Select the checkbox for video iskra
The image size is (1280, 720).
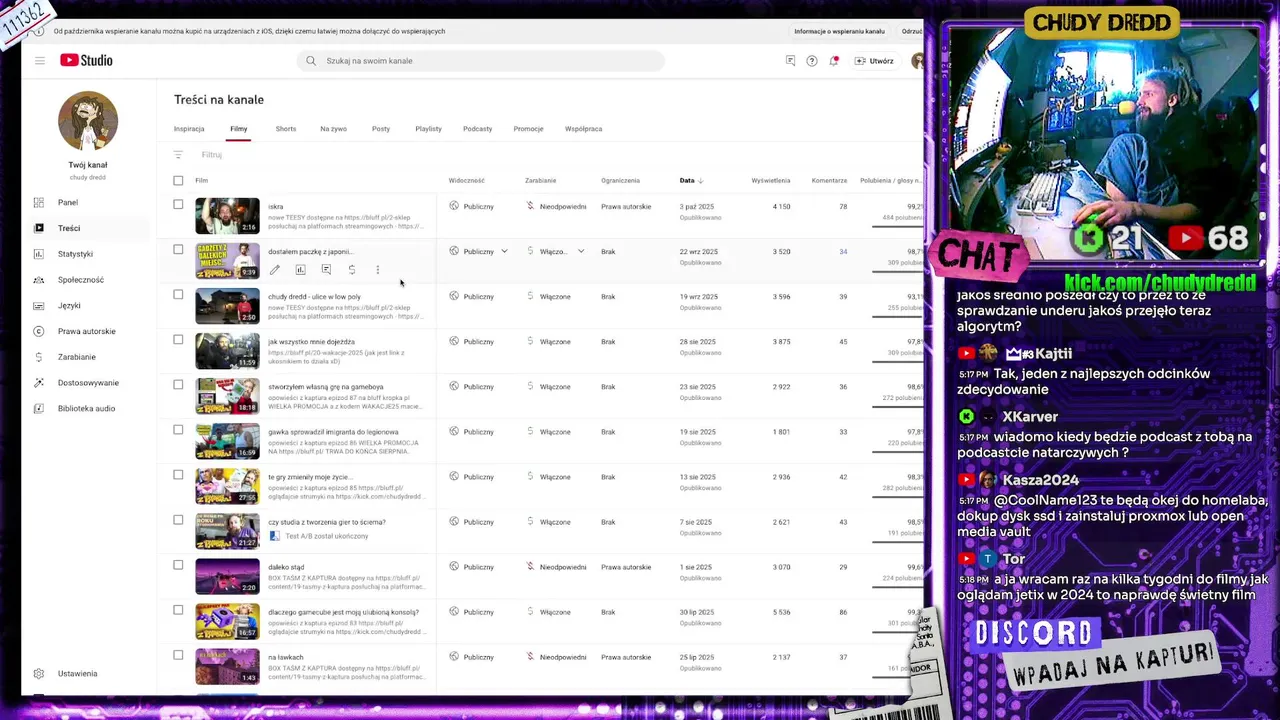tap(178, 204)
